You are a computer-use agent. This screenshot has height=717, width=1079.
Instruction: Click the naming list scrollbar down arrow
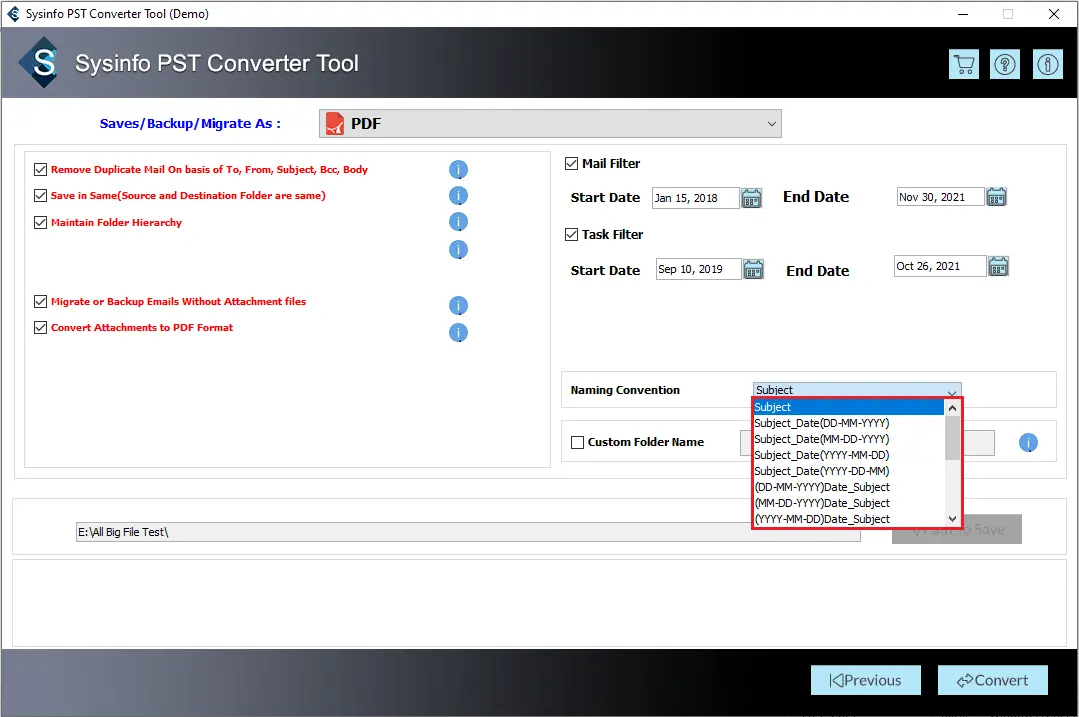(953, 519)
